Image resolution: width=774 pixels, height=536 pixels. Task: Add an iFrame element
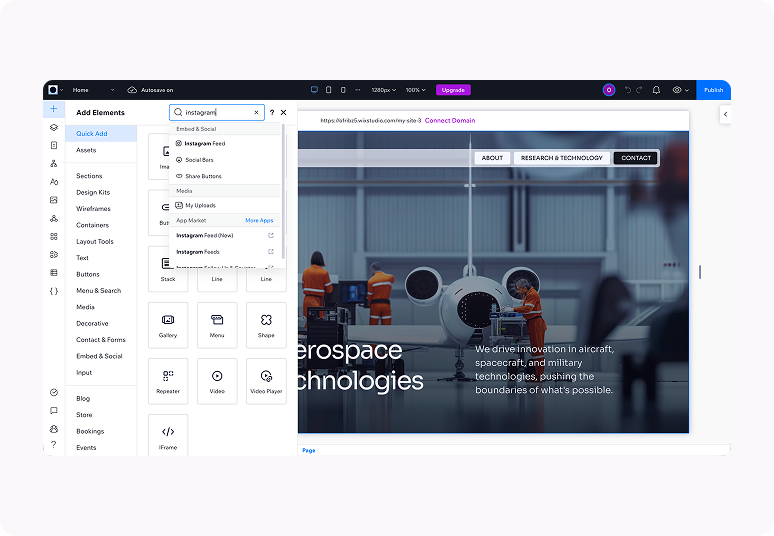coord(168,435)
